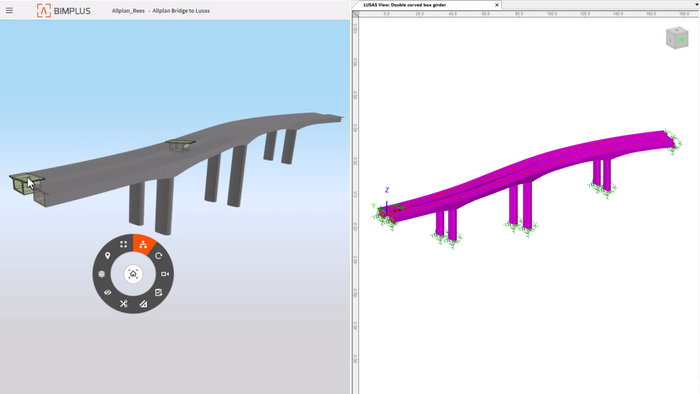Image resolution: width=700 pixels, height=394 pixels.
Task: Click the fullscreen expand icon in radial menu
Action: pyautogui.click(x=124, y=244)
